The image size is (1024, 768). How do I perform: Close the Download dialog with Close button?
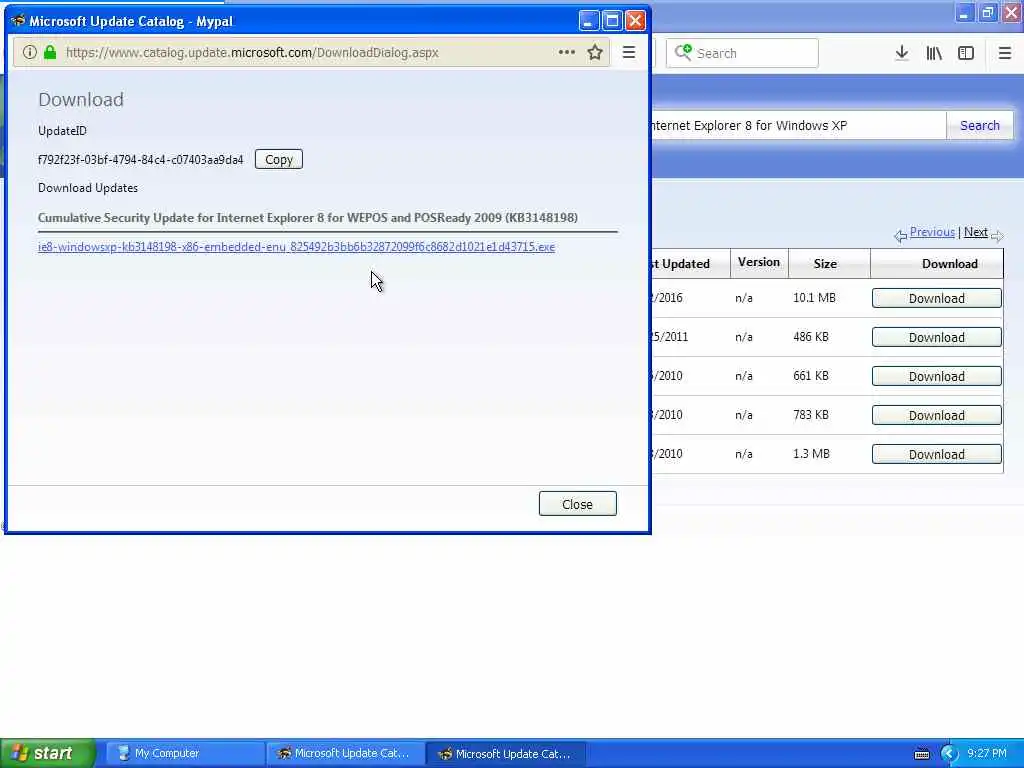point(577,504)
